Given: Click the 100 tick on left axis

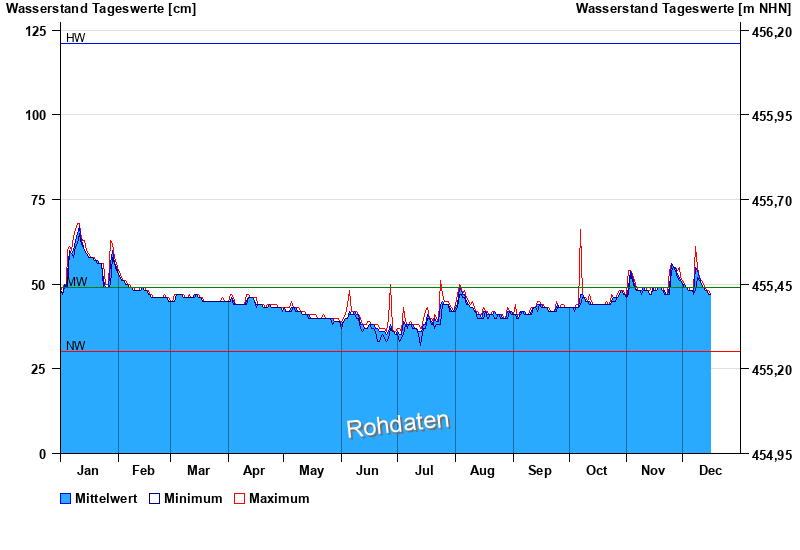Looking at the screenshot, I should tap(35, 115).
